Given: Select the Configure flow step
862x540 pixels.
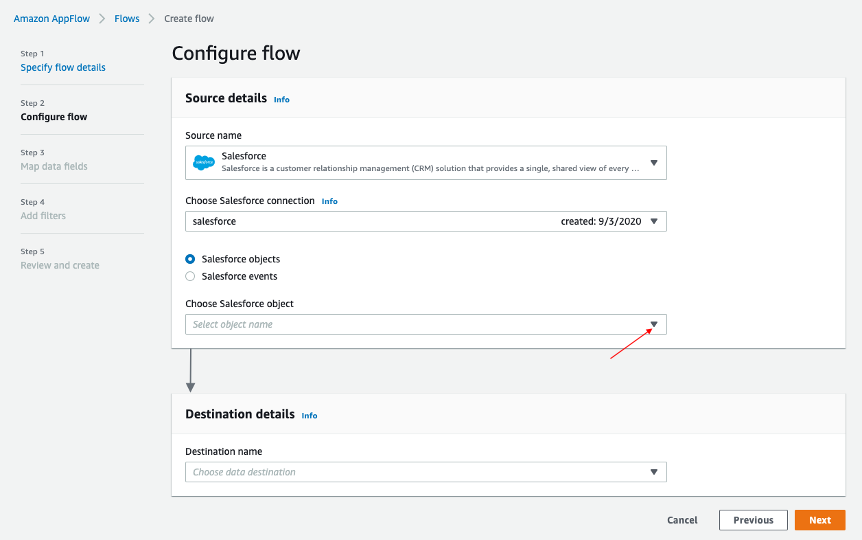Looking at the screenshot, I should point(54,117).
